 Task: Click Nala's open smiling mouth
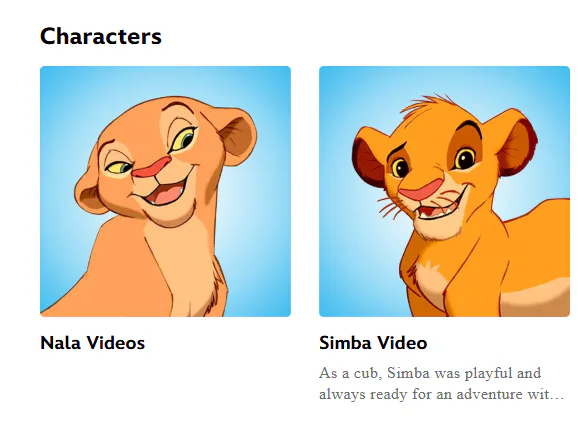[165, 193]
